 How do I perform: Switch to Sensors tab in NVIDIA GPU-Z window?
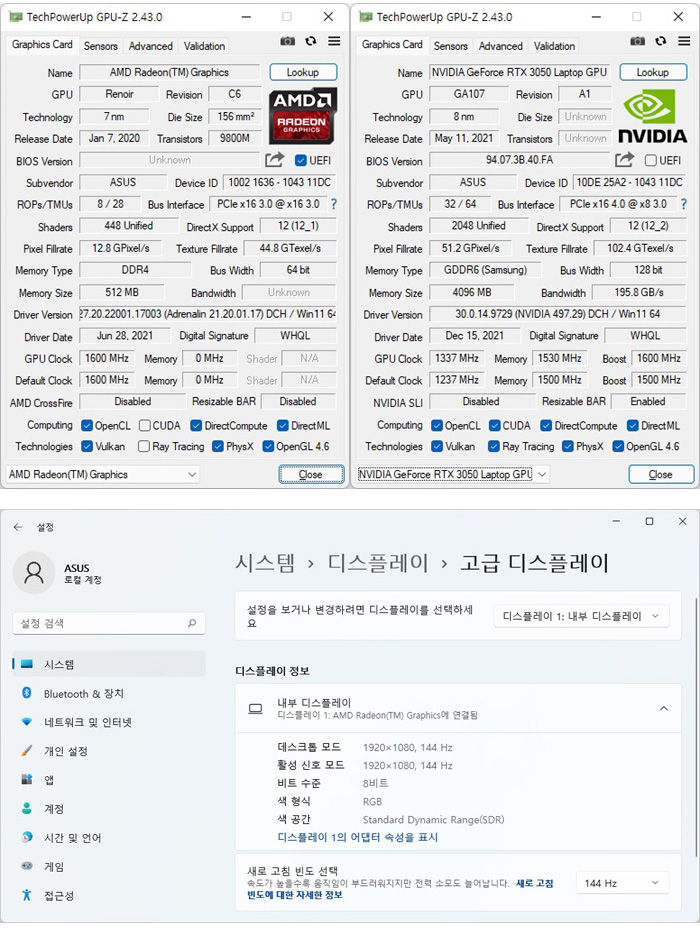coord(450,46)
